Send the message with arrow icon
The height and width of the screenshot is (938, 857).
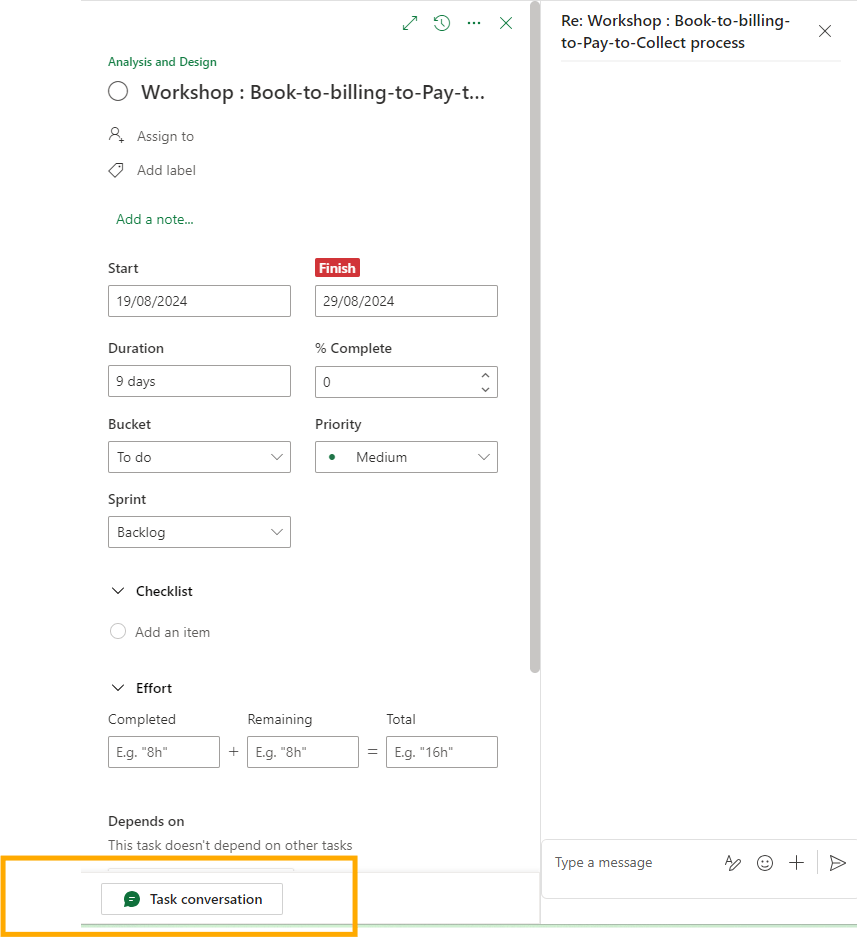pyautogui.click(x=837, y=863)
